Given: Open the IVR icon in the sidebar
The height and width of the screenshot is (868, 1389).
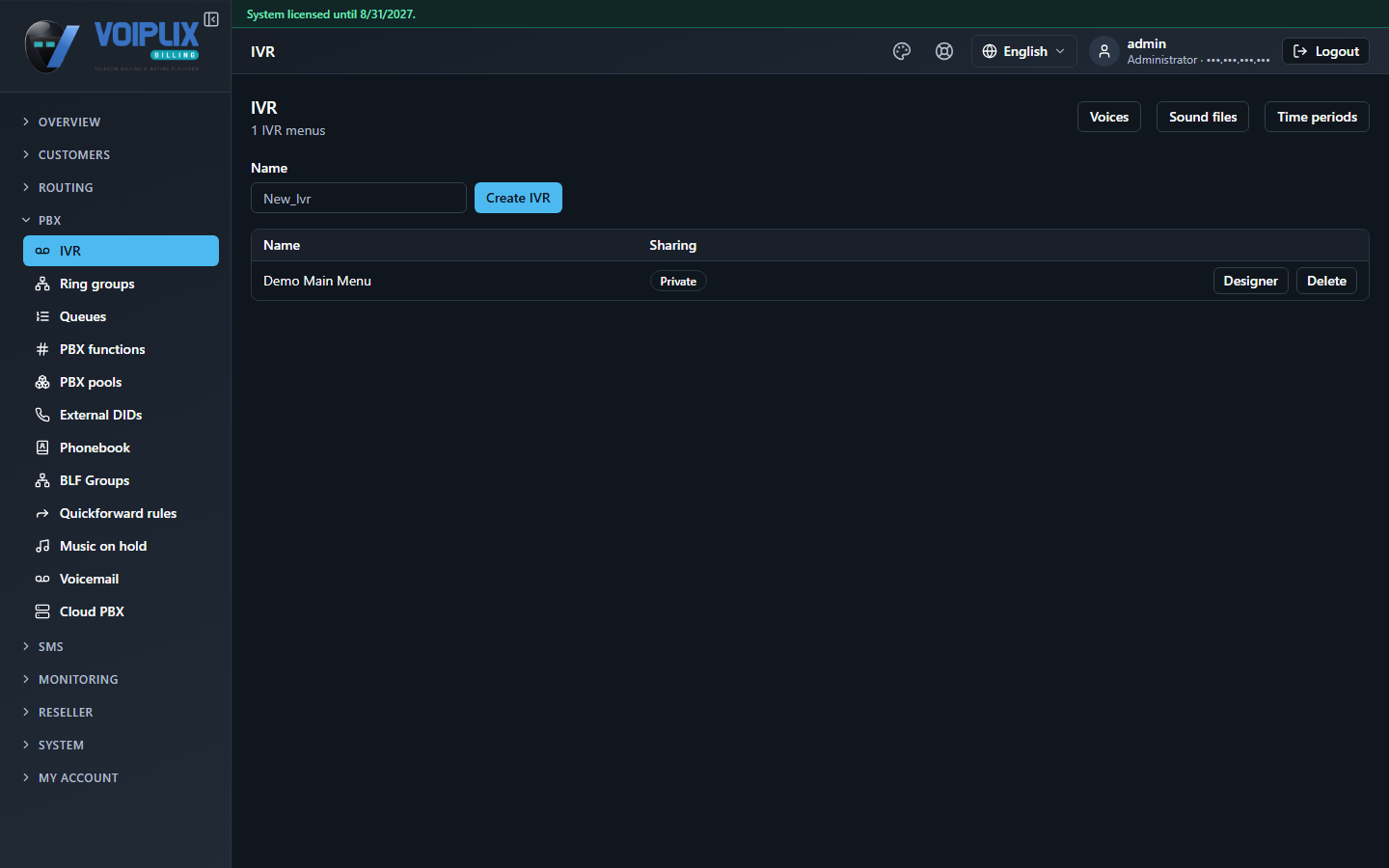Looking at the screenshot, I should click(x=42, y=251).
